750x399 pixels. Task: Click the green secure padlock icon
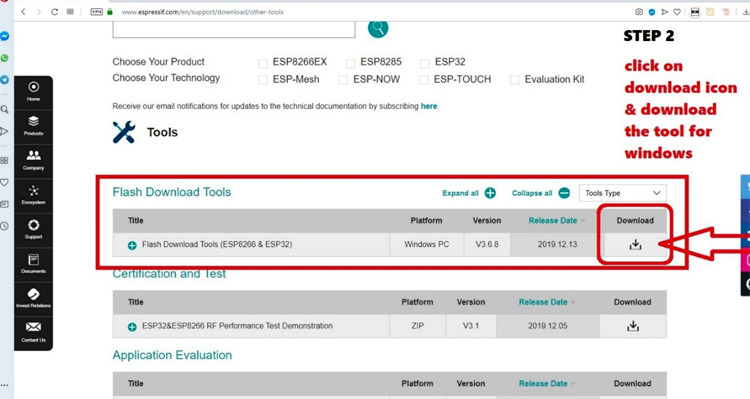coord(110,11)
